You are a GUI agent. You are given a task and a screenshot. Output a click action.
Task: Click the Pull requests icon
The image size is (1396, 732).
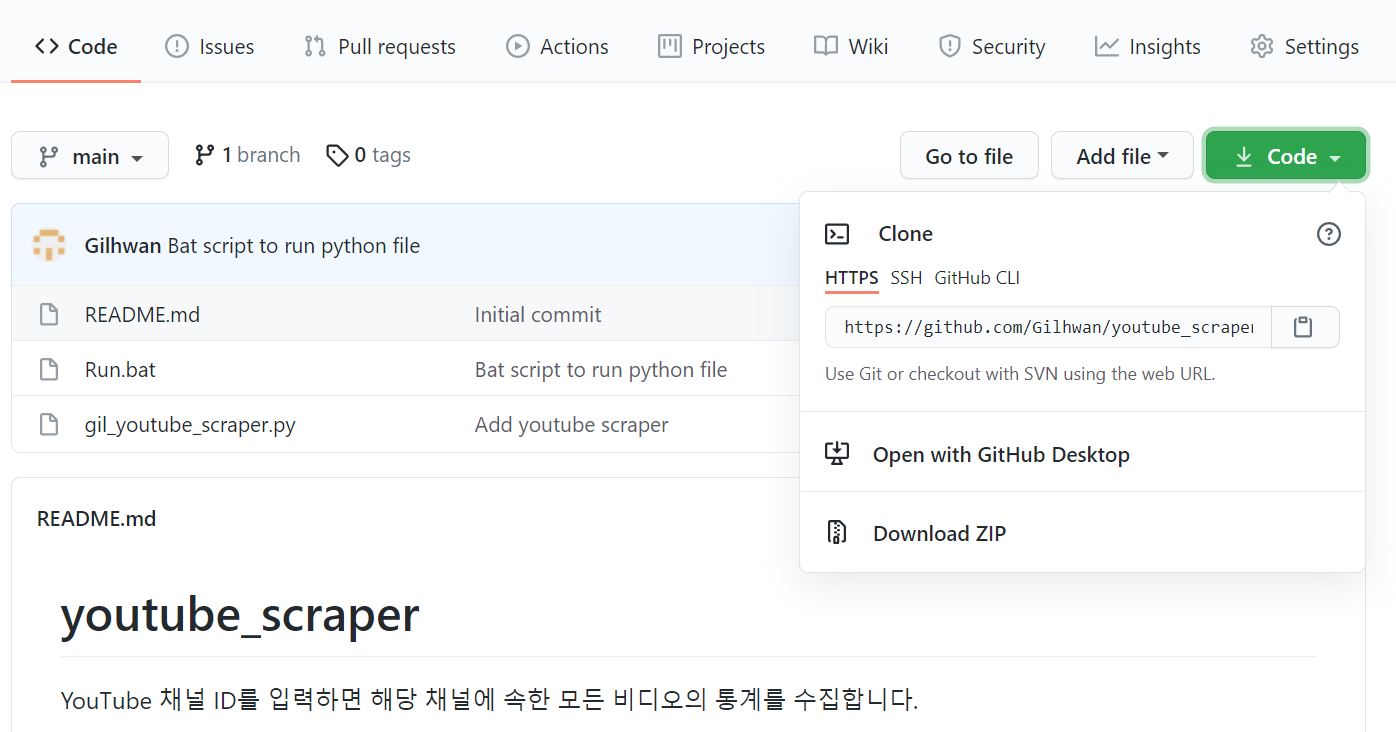tap(315, 46)
